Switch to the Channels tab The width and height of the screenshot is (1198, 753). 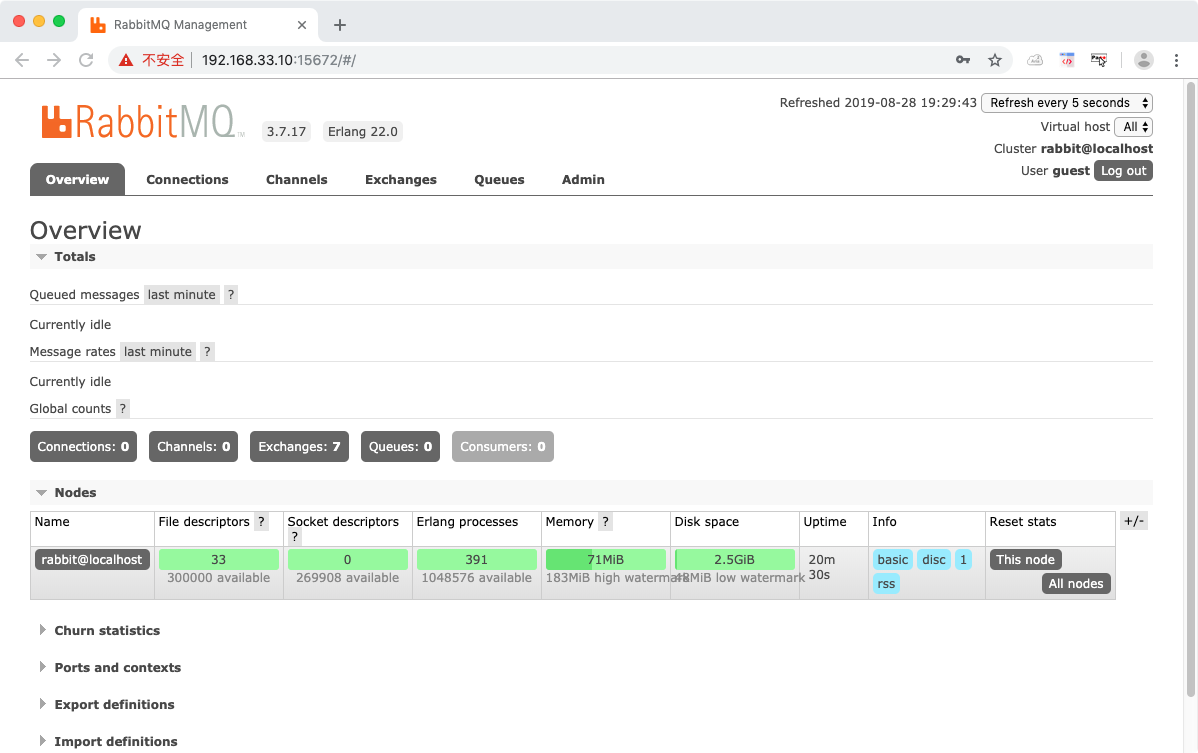point(296,179)
